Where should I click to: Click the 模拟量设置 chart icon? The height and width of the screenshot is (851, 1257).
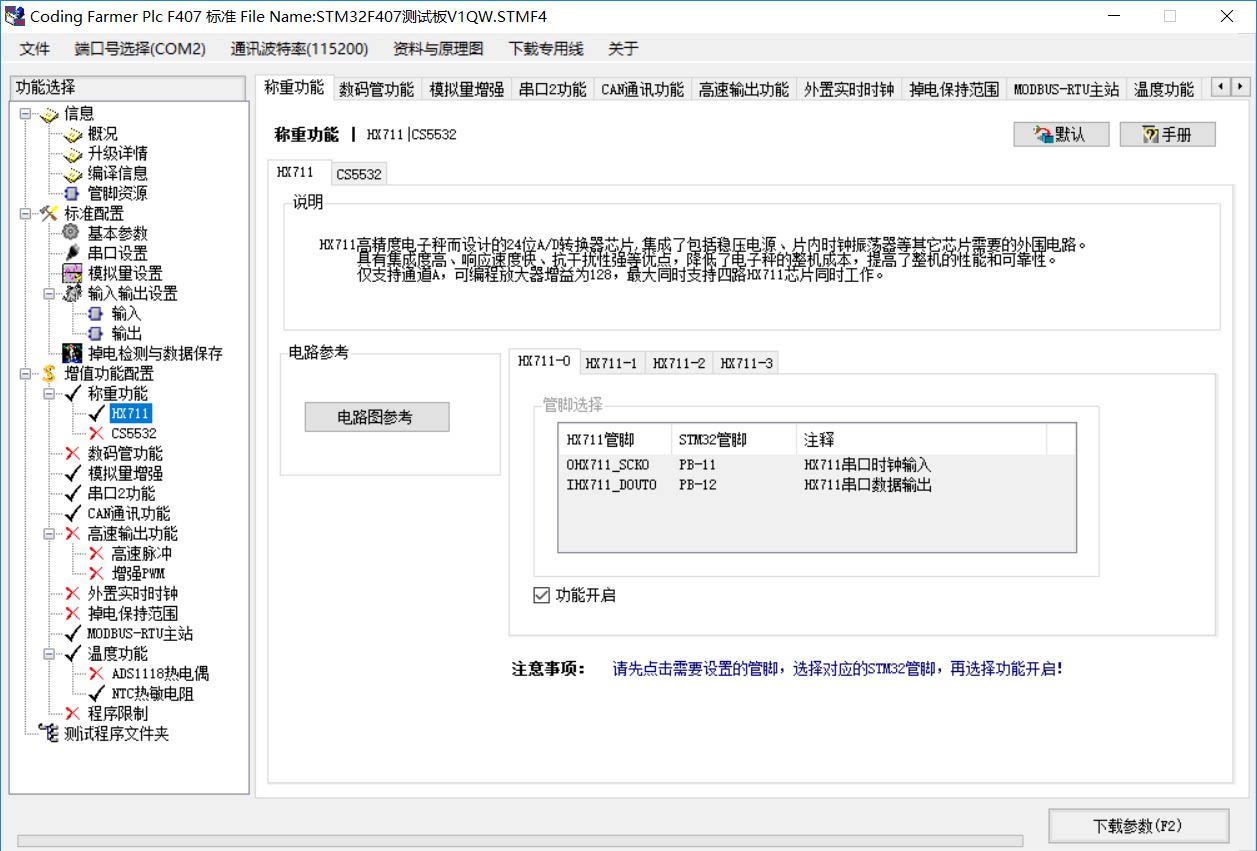click(x=72, y=273)
